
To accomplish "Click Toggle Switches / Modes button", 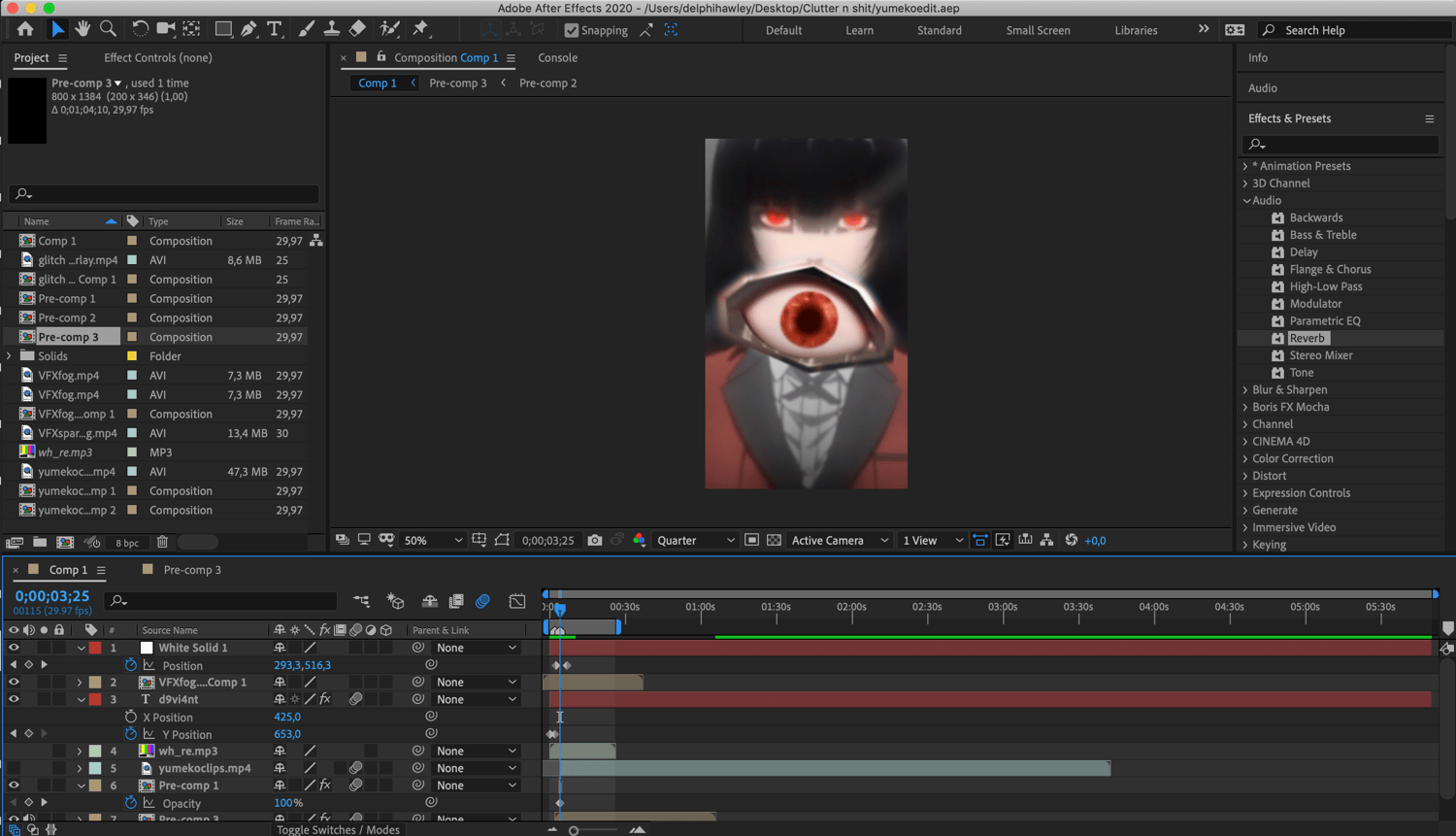I will pyautogui.click(x=338, y=829).
